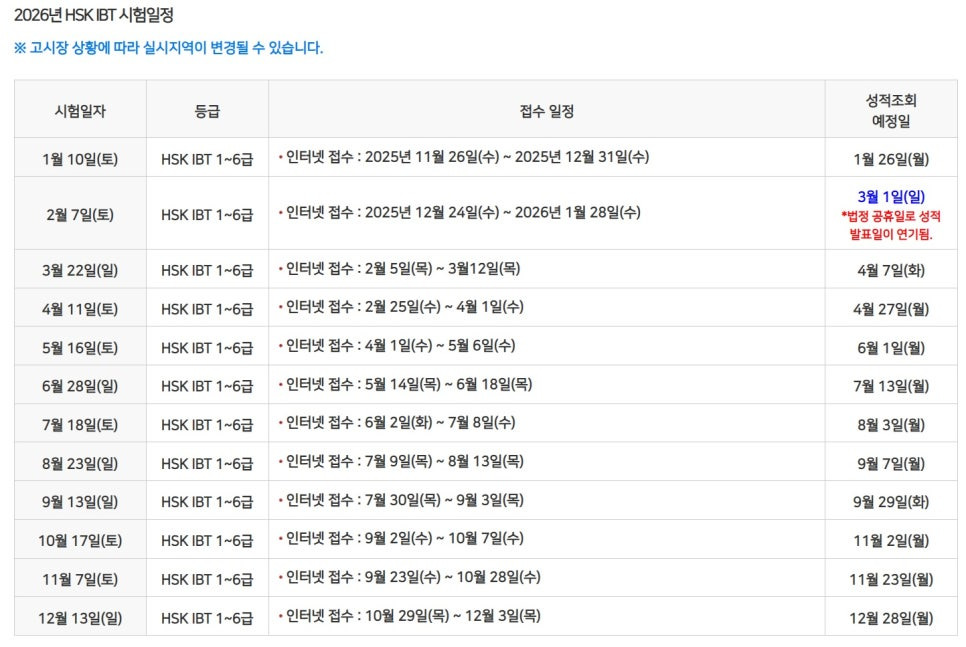This screenshot has width=966, height=647.
Task: Click 'HSK IBT 1~6급' in the 10월 17일 row
Action: (207, 540)
